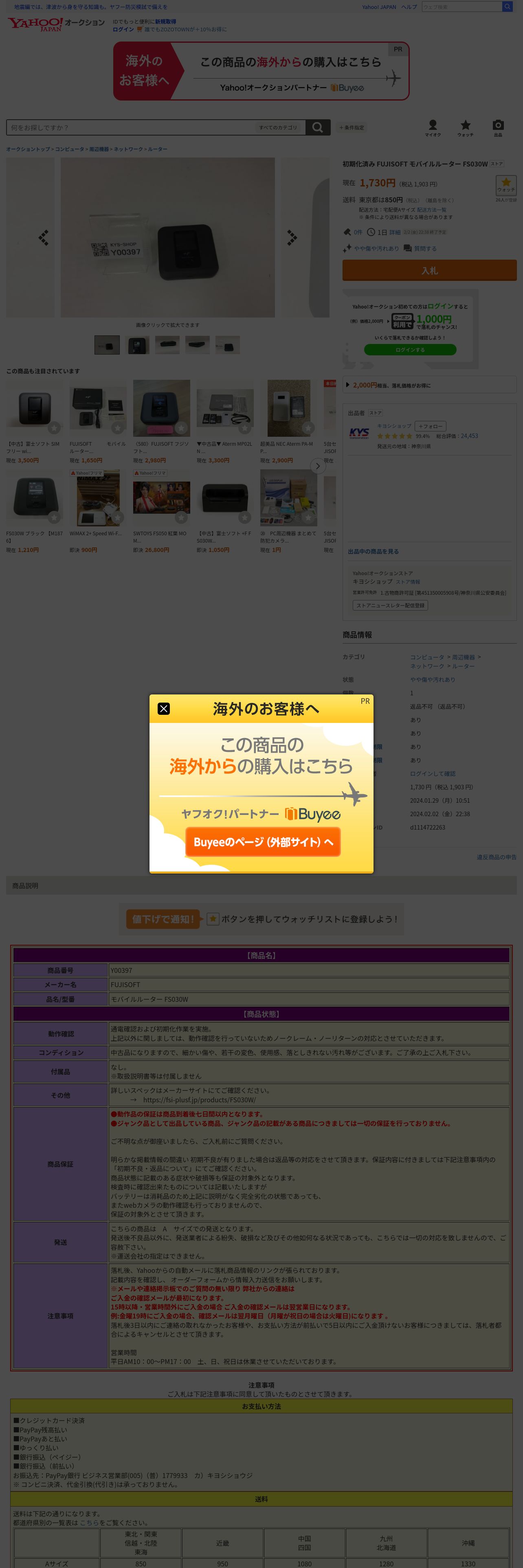This screenshot has height=1568, width=523.
Task: Open the fsi-plusf.jp/products/FS030W URL
Action: [x=199, y=1100]
